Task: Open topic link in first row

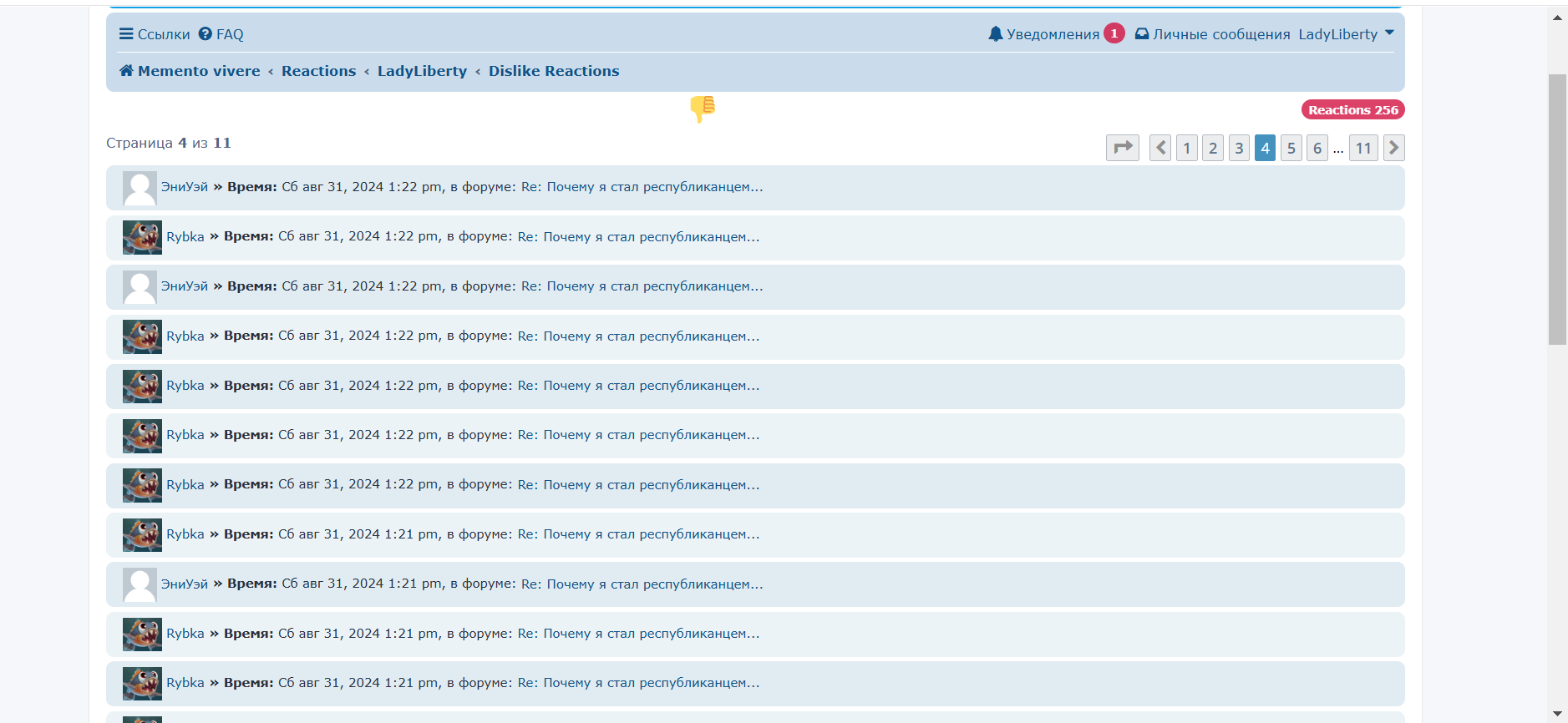Action: (x=642, y=187)
